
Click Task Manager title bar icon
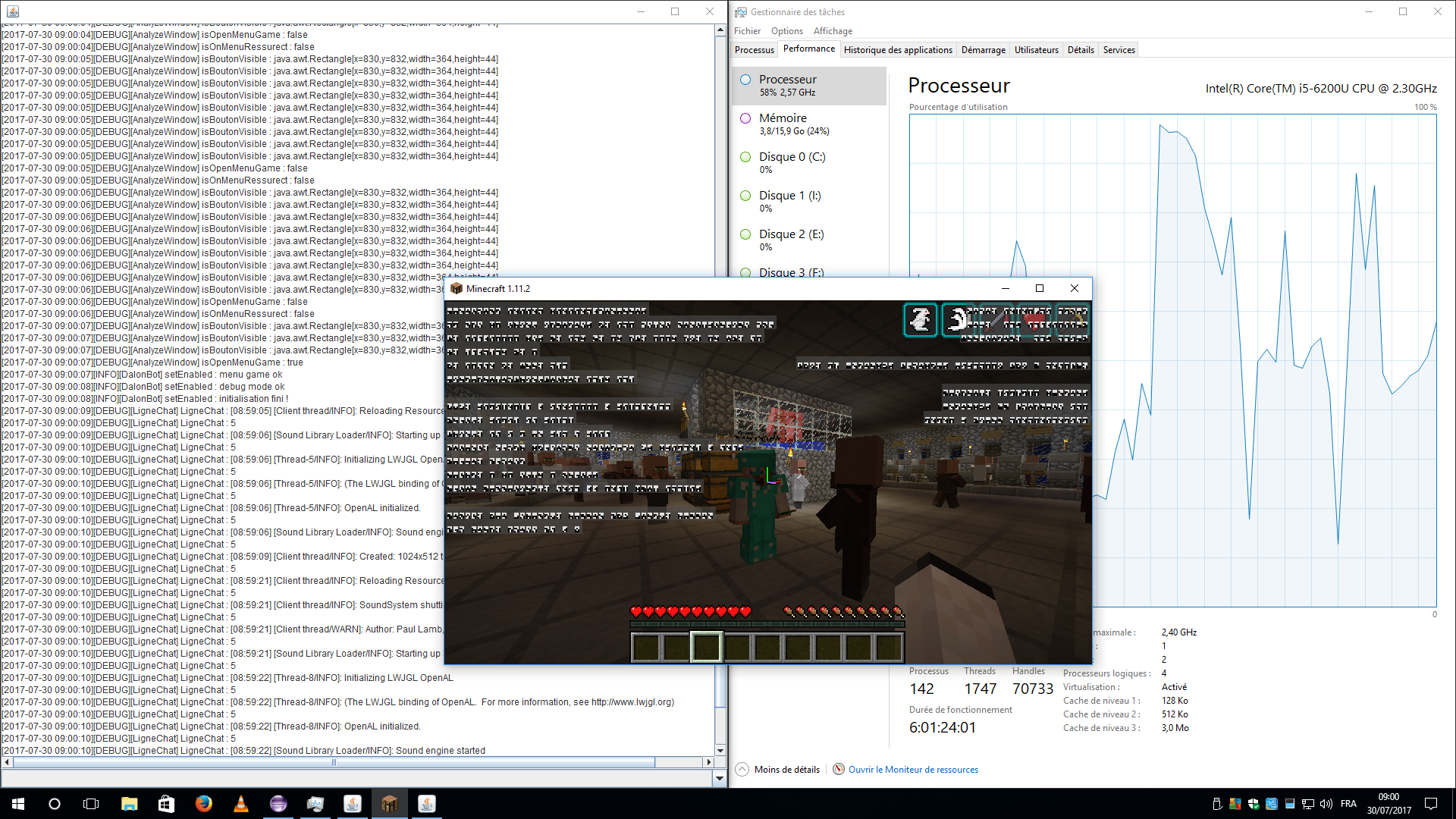[x=740, y=11]
